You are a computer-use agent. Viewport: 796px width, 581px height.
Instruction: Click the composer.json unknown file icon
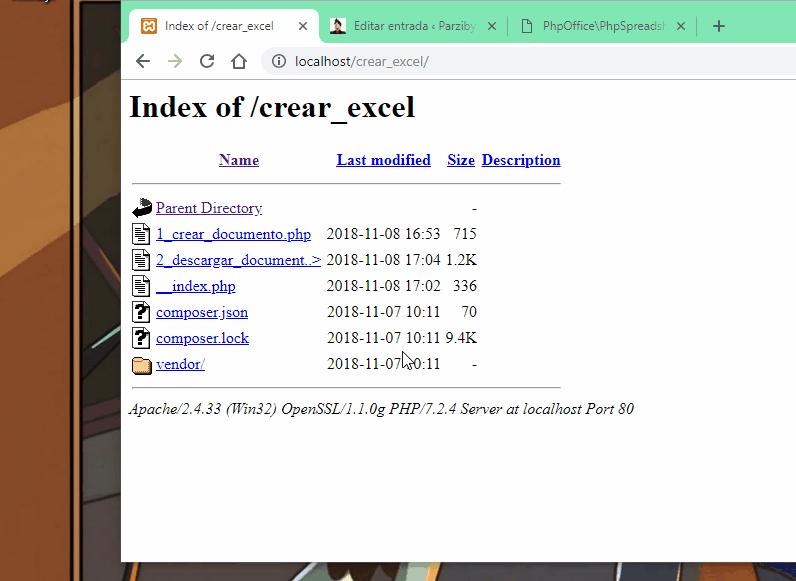click(x=141, y=312)
